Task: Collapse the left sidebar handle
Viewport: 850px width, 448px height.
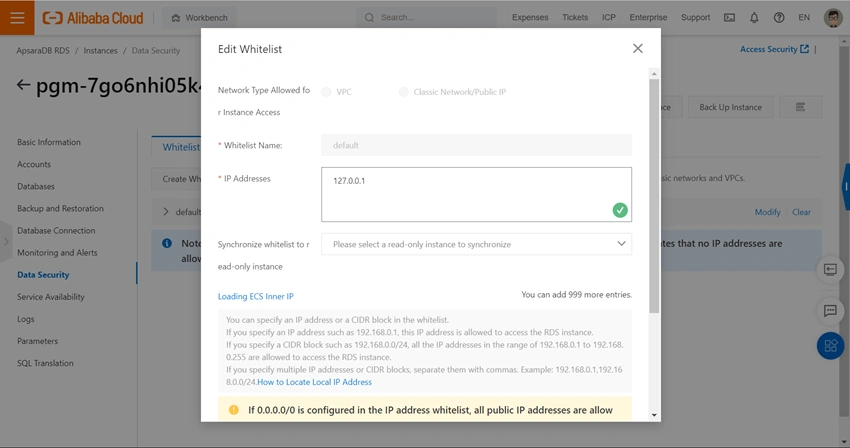Action: pos(5,242)
